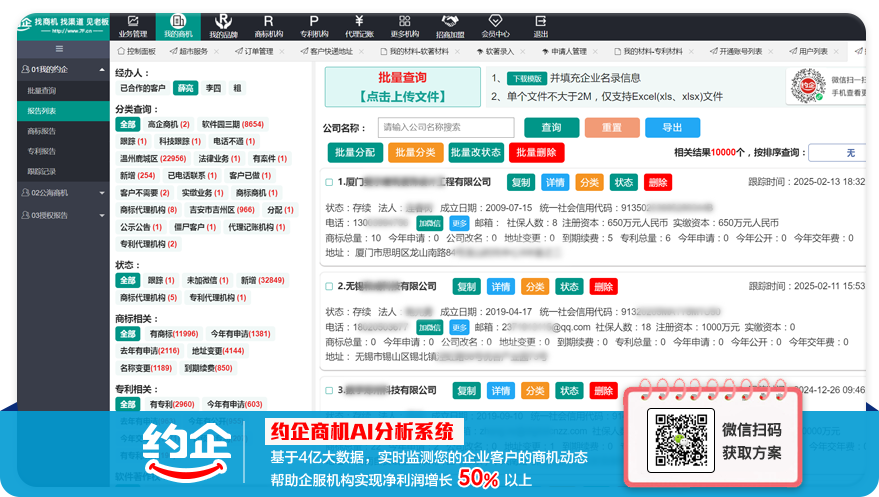Open 批量查询 in the sidebar

pyautogui.click(x=63, y=90)
